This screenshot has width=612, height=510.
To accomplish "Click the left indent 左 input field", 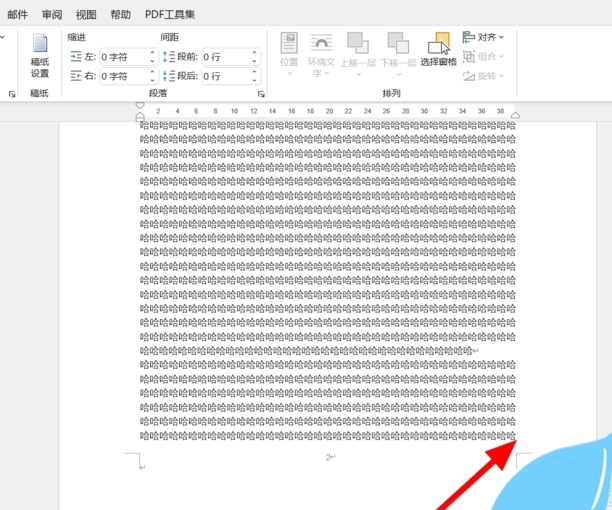I will (x=122, y=57).
